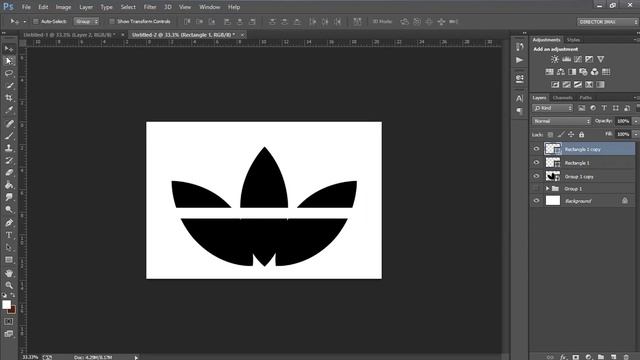Image resolution: width=640 pixels, height=360 pixels.
Task: Select the Rectangle shape tool
Action: [x=9, y=260]
